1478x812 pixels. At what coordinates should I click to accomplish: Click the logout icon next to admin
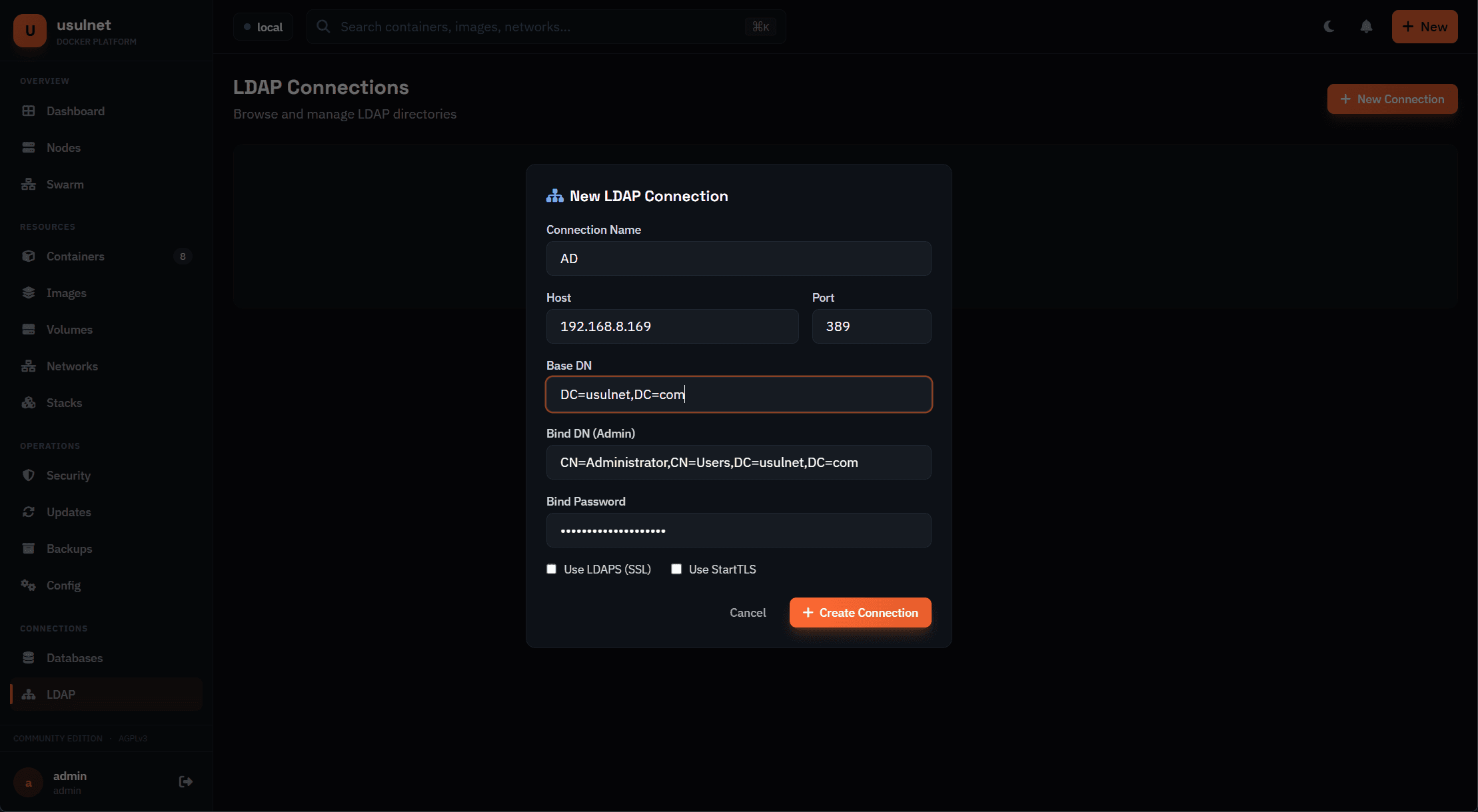185,781
